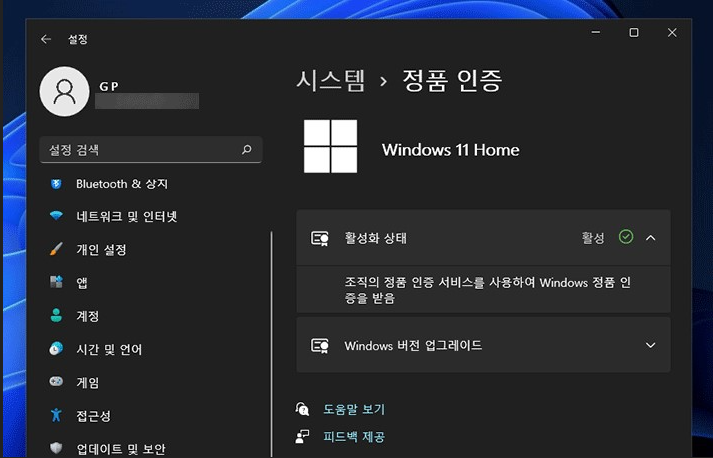Click the give feedback icon

coord(302,437)
